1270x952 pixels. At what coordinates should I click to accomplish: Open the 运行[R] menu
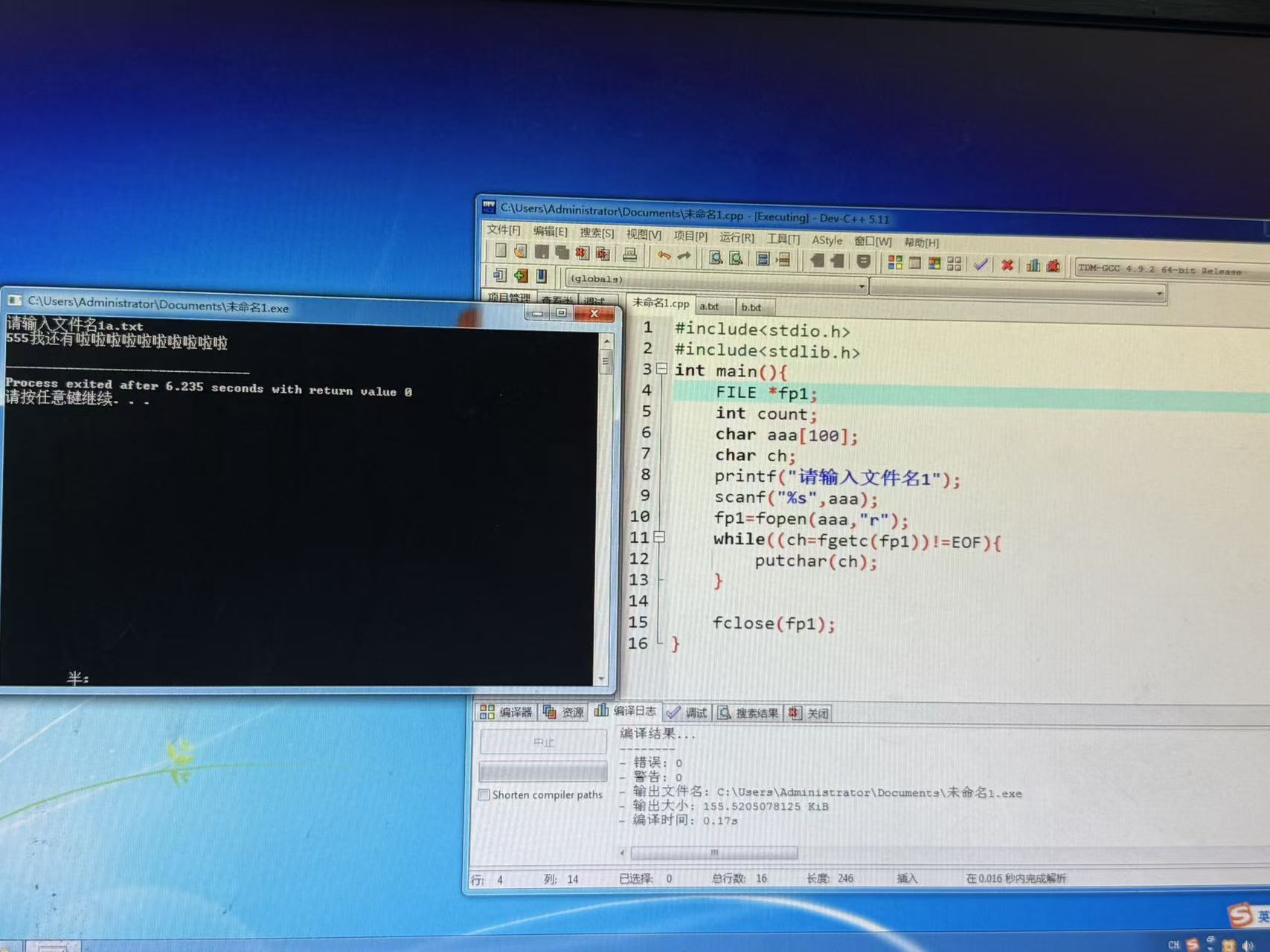pos(737,237)
